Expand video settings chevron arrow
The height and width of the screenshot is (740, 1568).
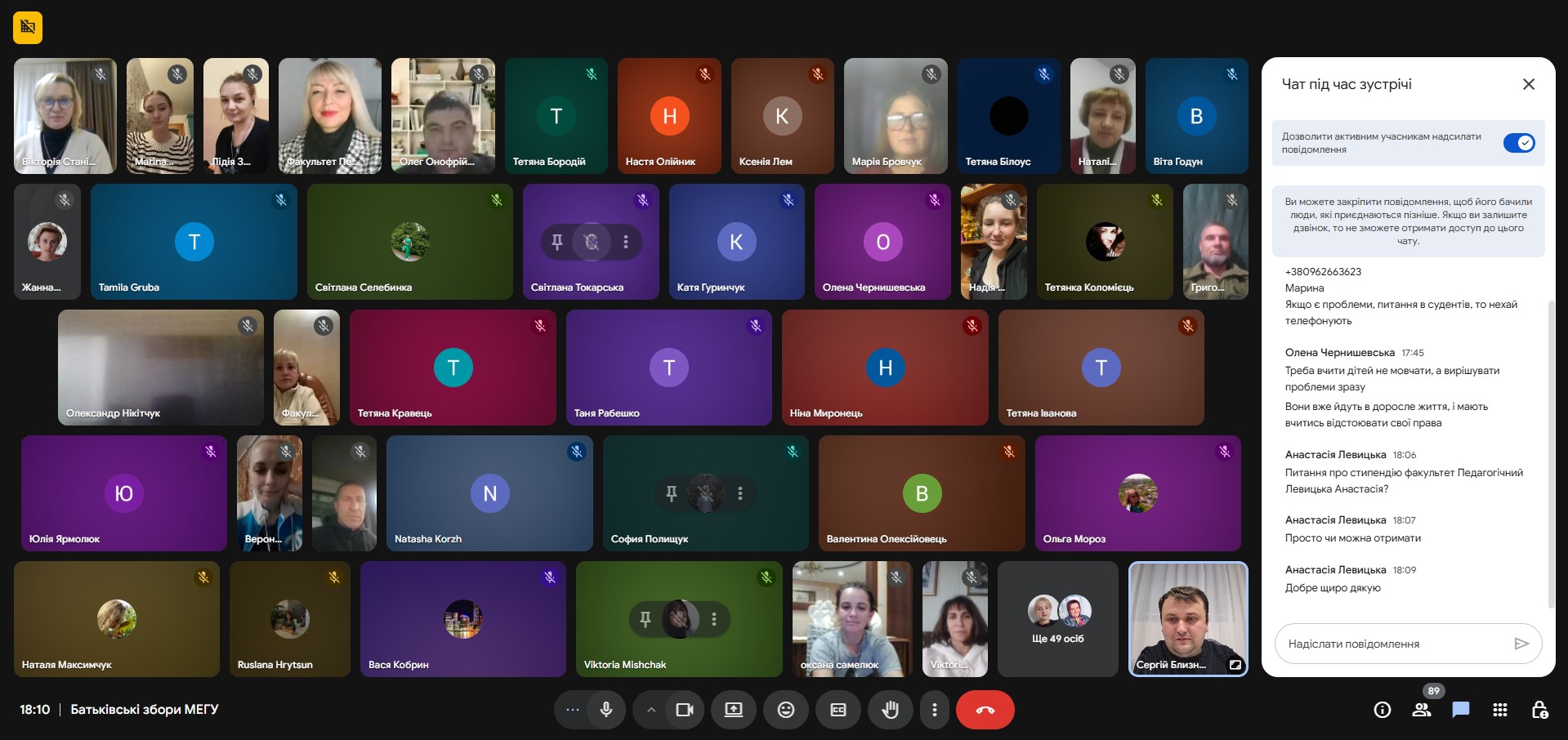tap(651, 710)
